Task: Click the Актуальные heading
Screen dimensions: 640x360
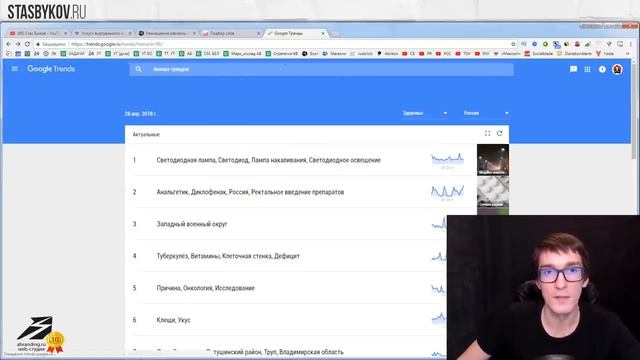Action: [146, 134]
